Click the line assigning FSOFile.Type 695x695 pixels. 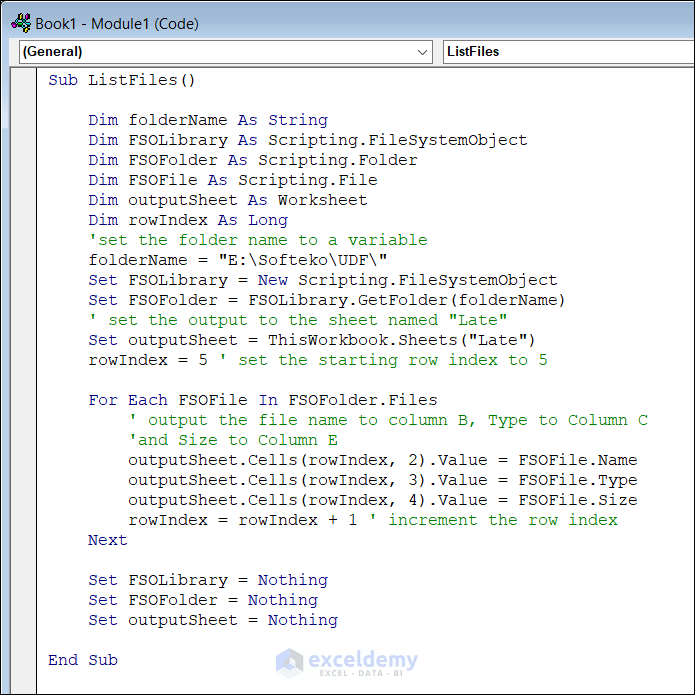[x=383, y=480]
